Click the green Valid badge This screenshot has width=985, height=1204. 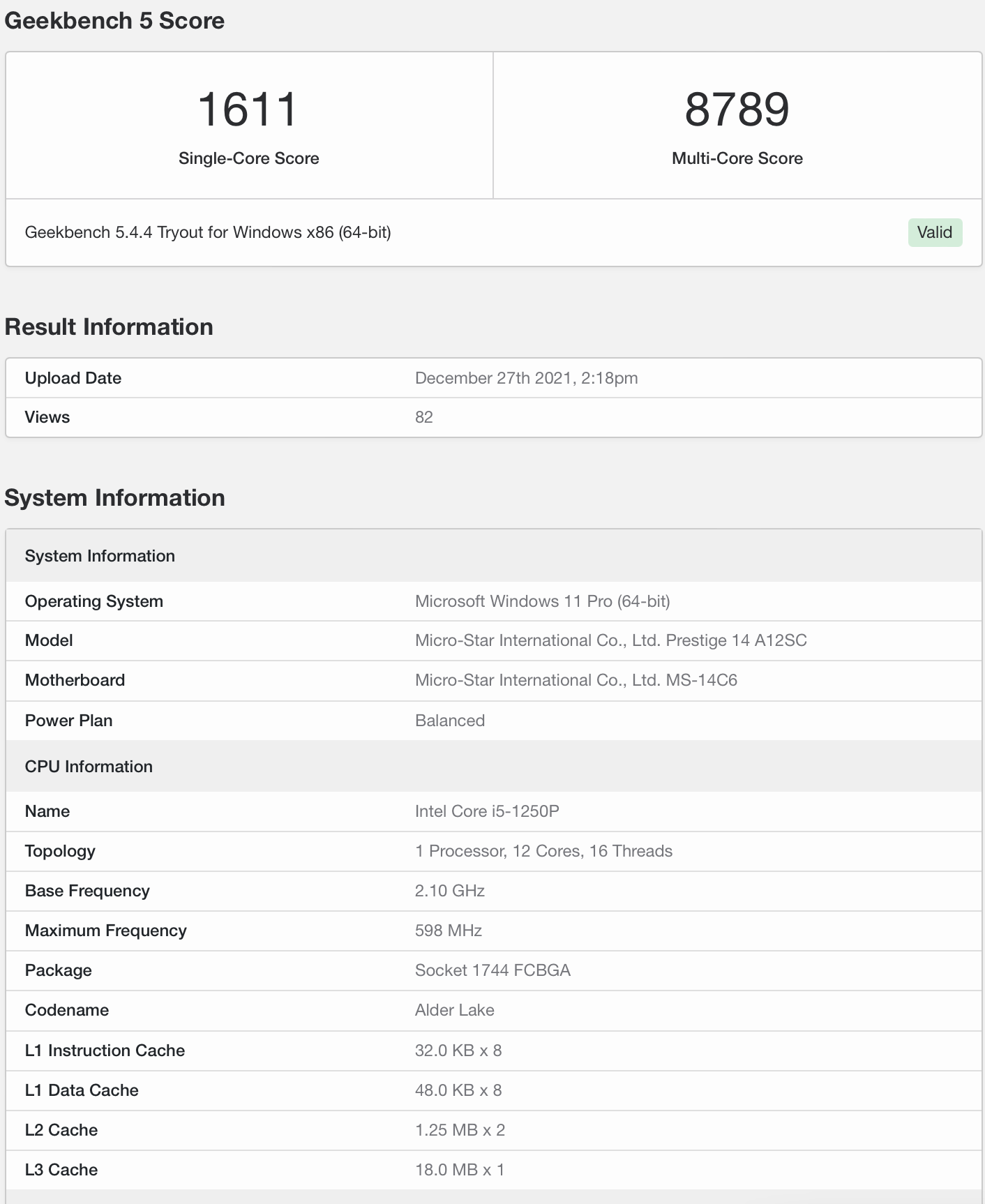pos(934,232)
